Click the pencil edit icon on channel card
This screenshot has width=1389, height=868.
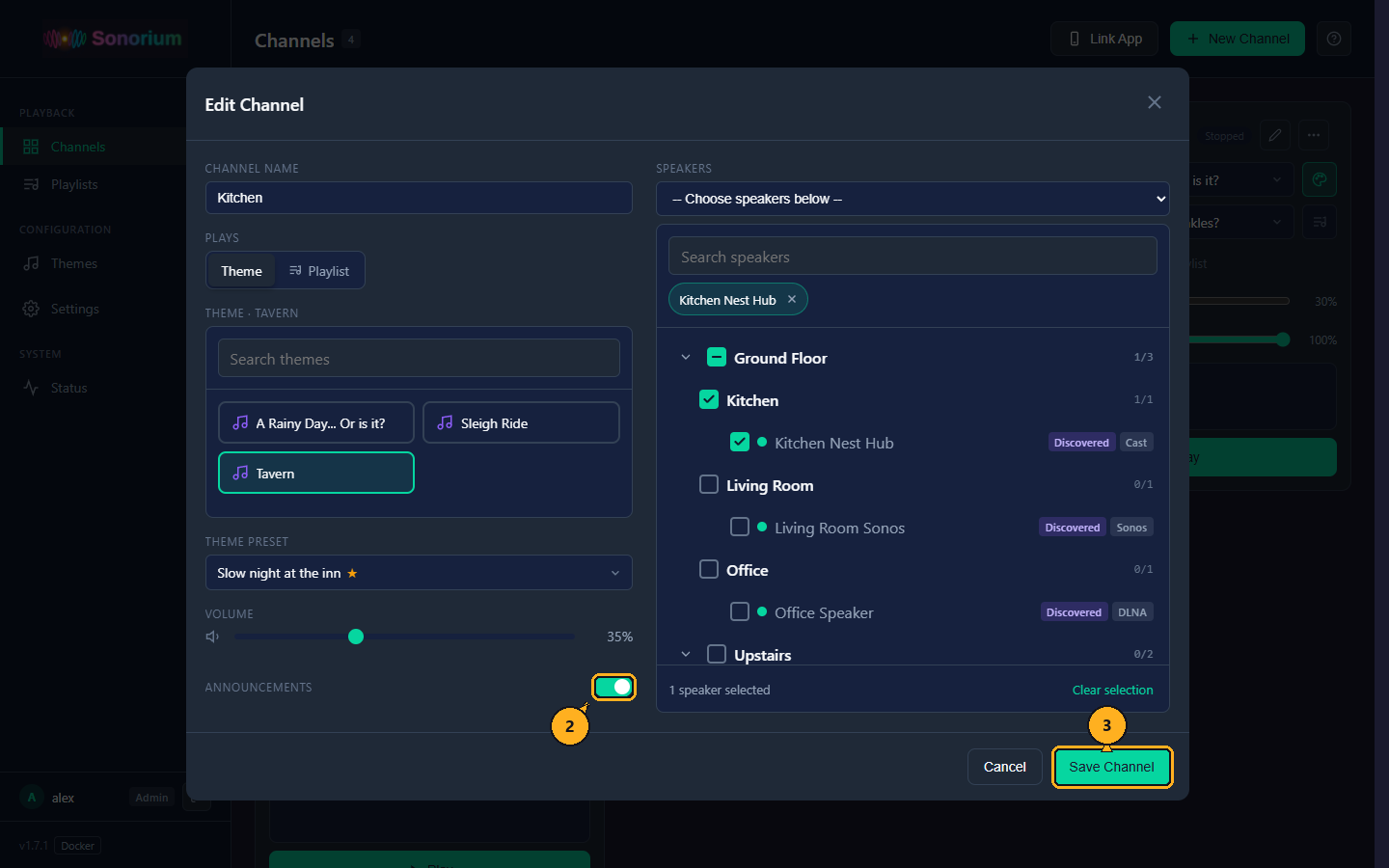pos(1275,135)
